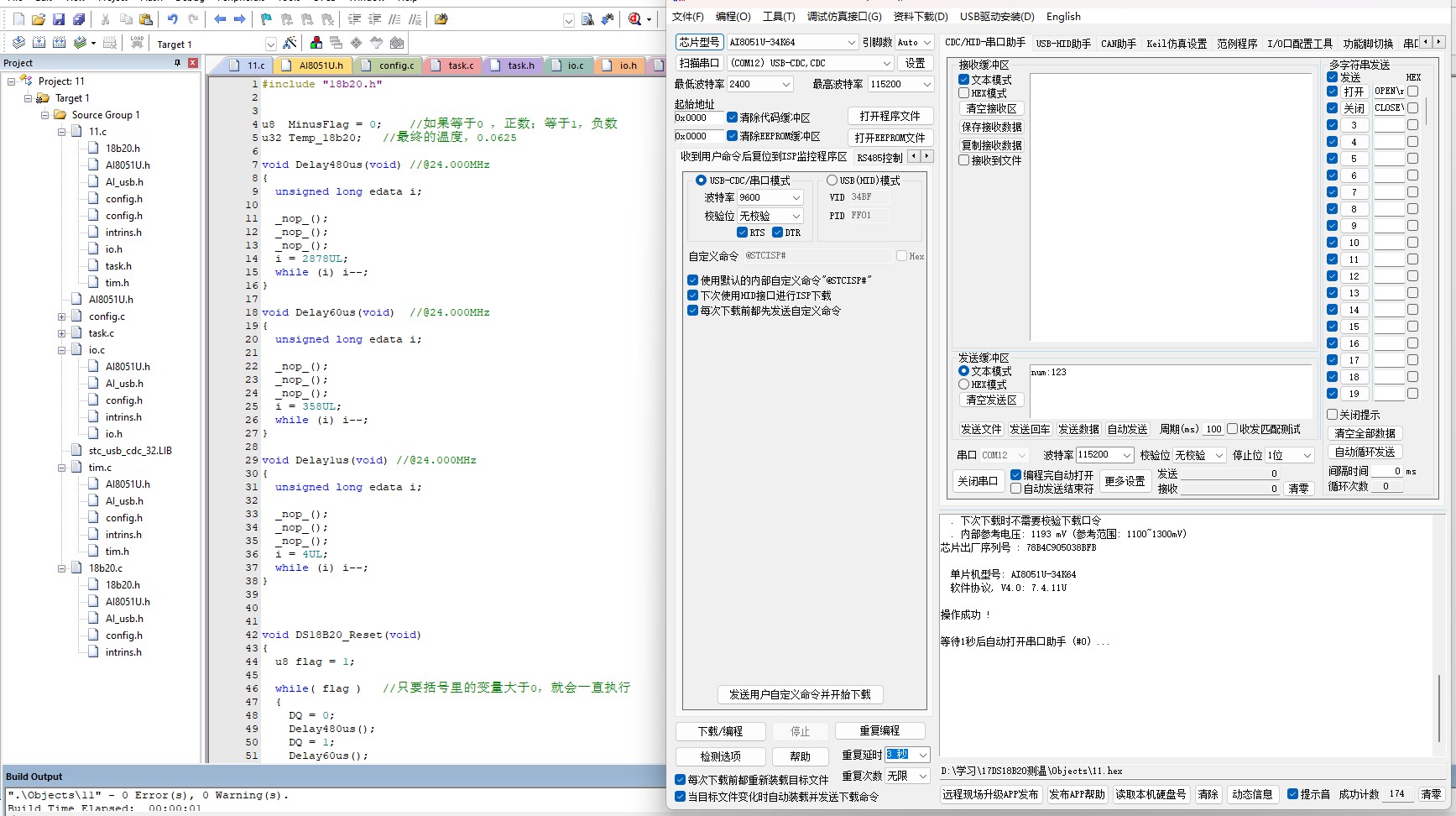Start the debug session magnifier icon
Viewport: 1456px width, 816px height.
[635, 19]
